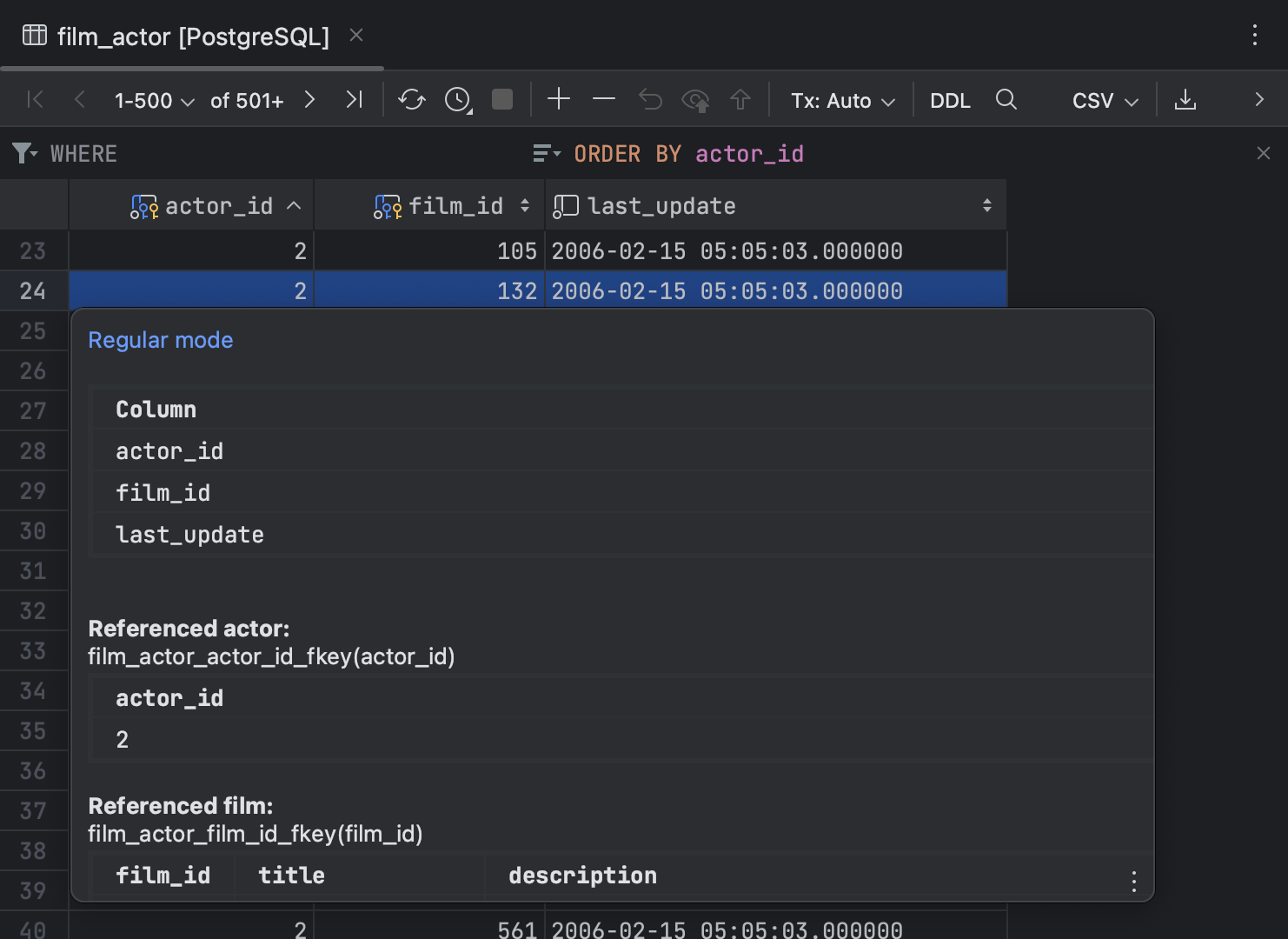Toggle sort direction on actor_id column
1288x939 pixels.
point(293,205)
